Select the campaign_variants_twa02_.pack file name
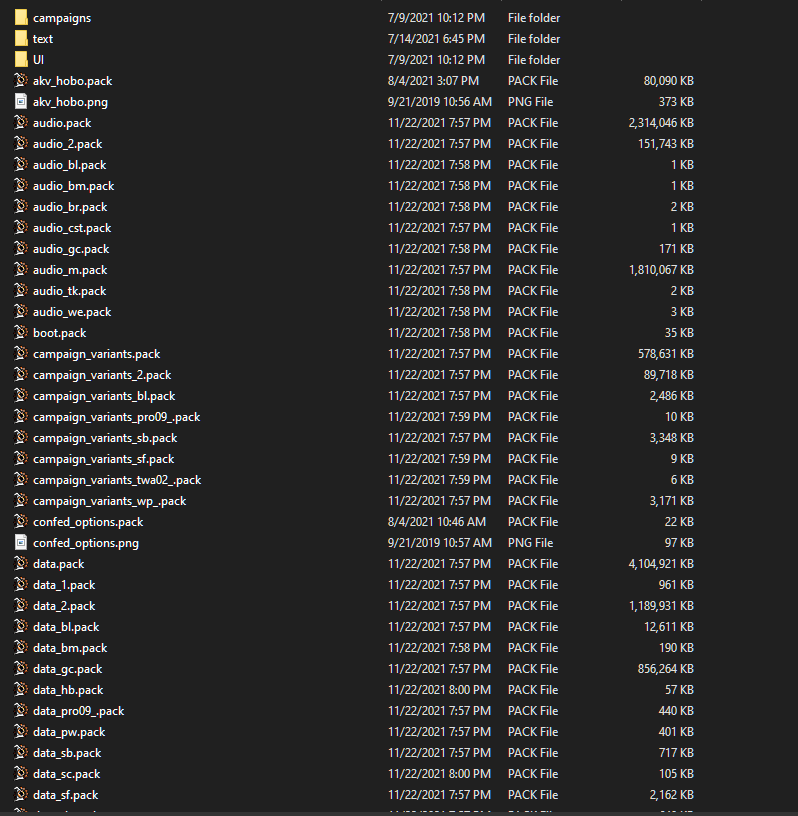The width and height of the screenshot is (798, 816). (x=116, y=480)
